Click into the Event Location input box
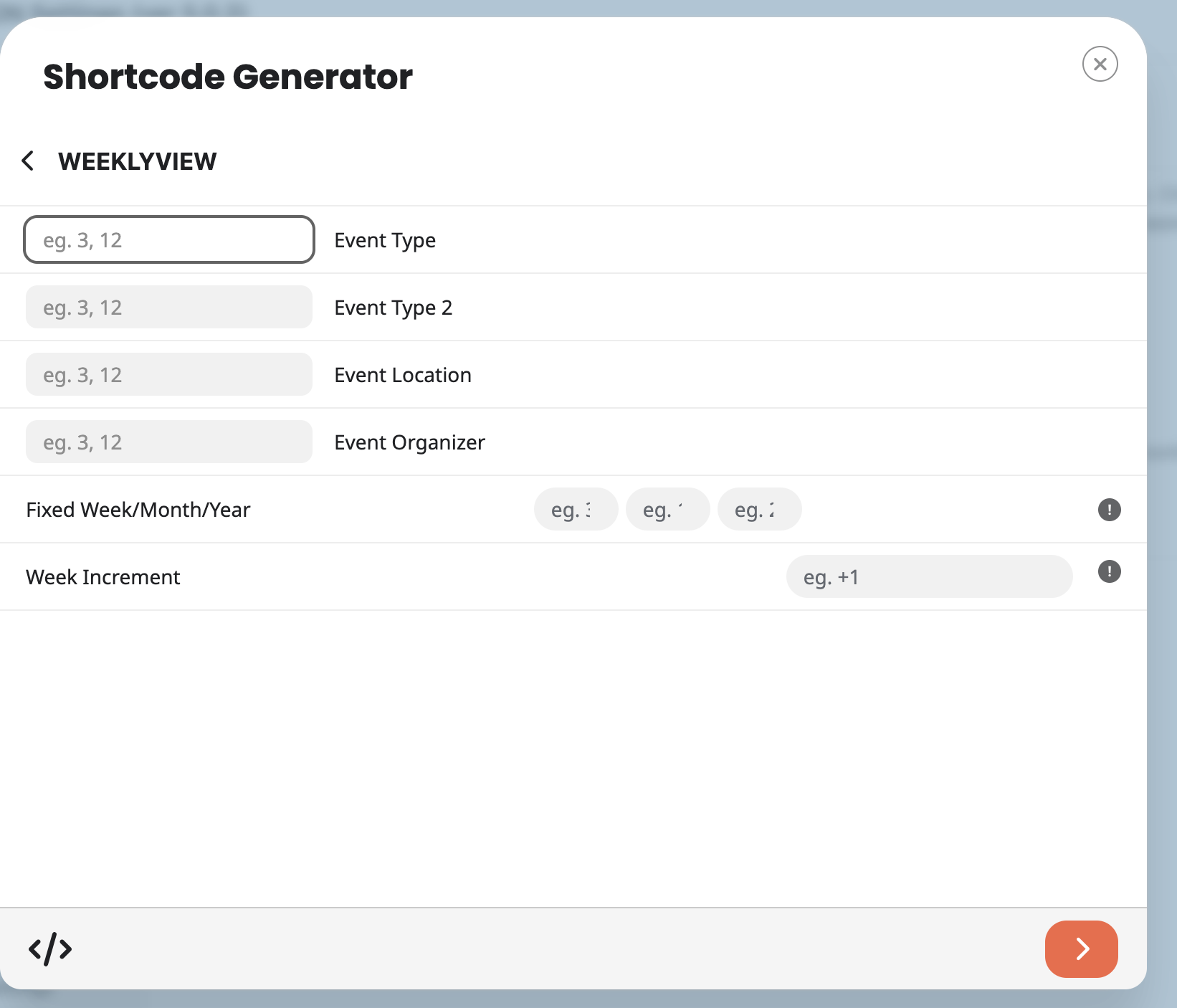The image size is (1177, 1008). [169, 374]
